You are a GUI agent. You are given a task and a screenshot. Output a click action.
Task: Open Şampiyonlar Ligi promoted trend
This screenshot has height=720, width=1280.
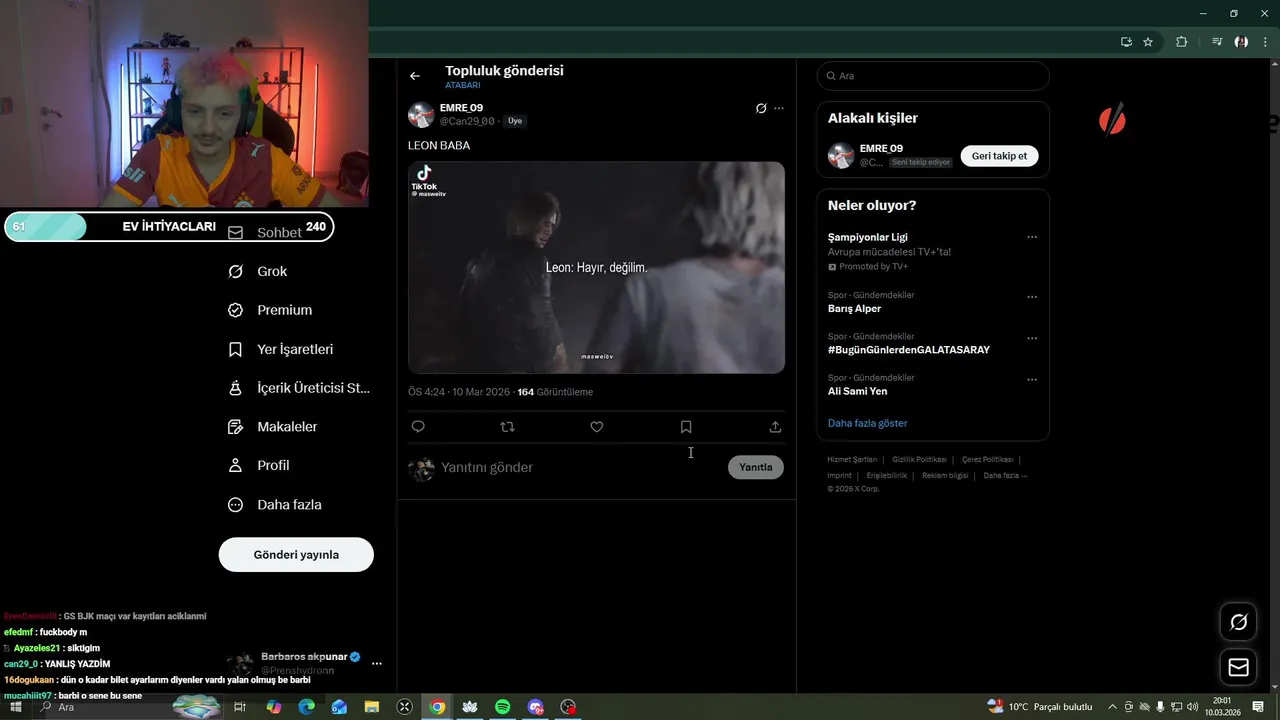click(x=868, y=237)
